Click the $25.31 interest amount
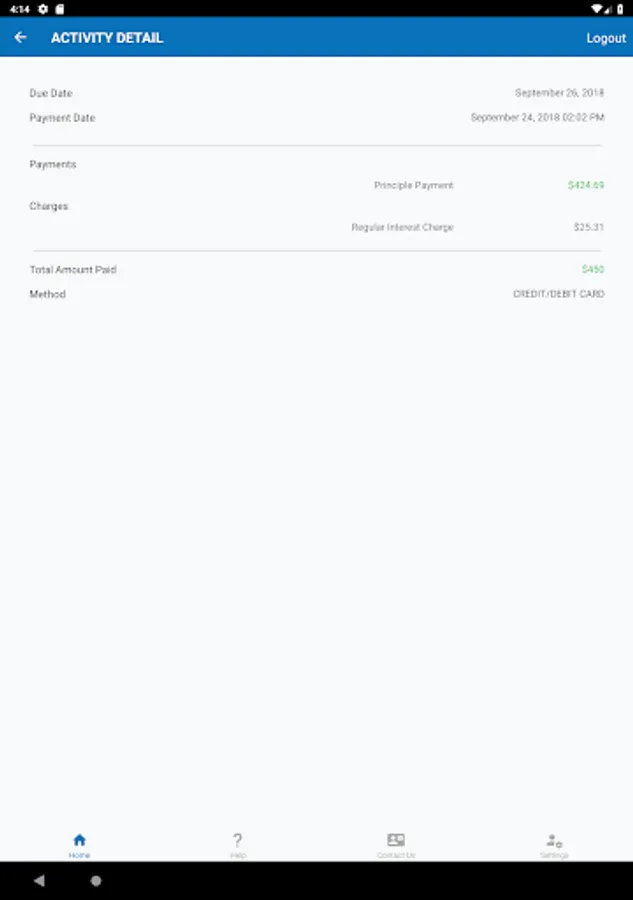The height and width of the screenshot is (900, 633). point(588,227)
